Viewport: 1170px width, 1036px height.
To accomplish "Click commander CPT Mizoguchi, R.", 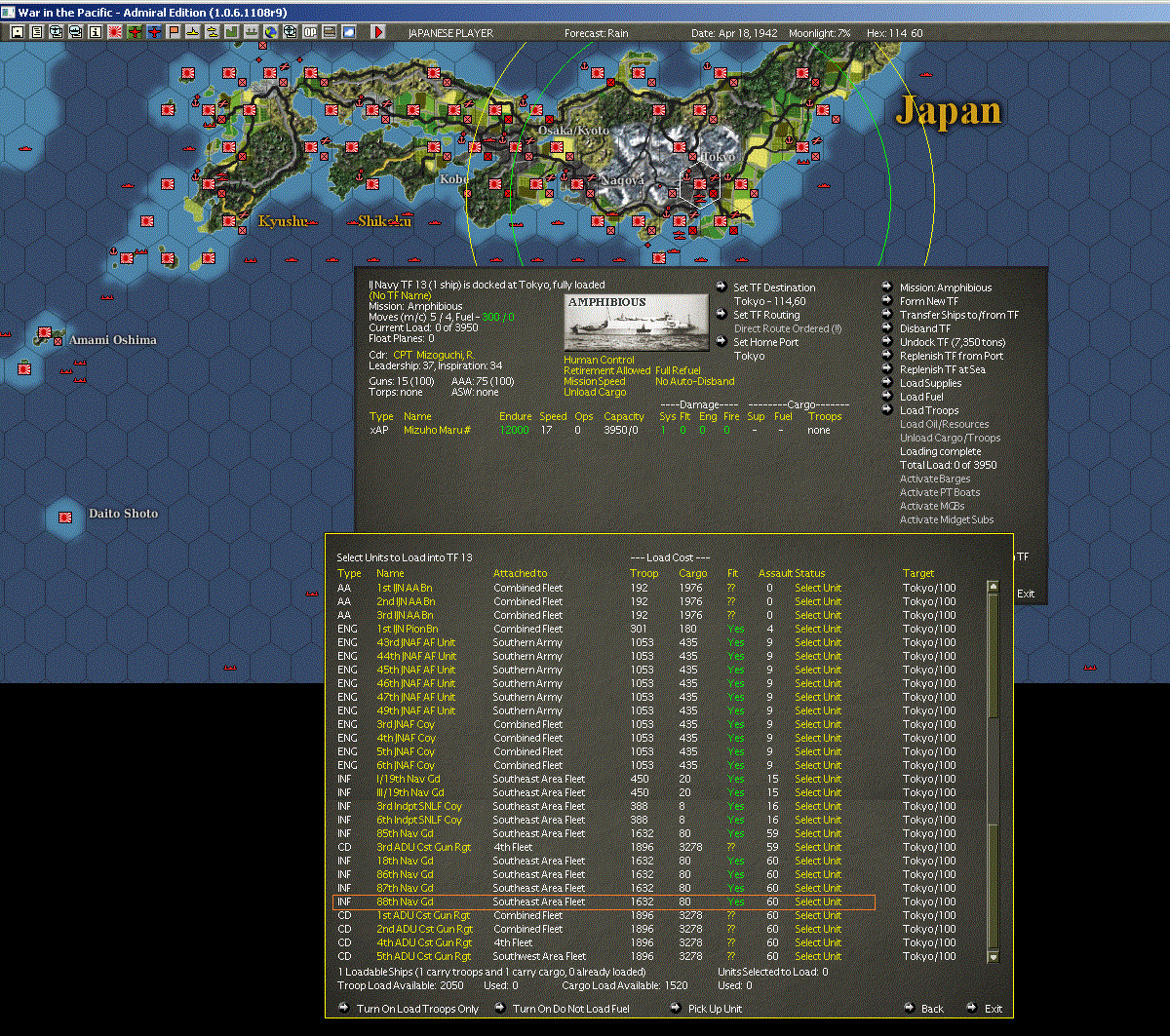I will coord(433,354).
